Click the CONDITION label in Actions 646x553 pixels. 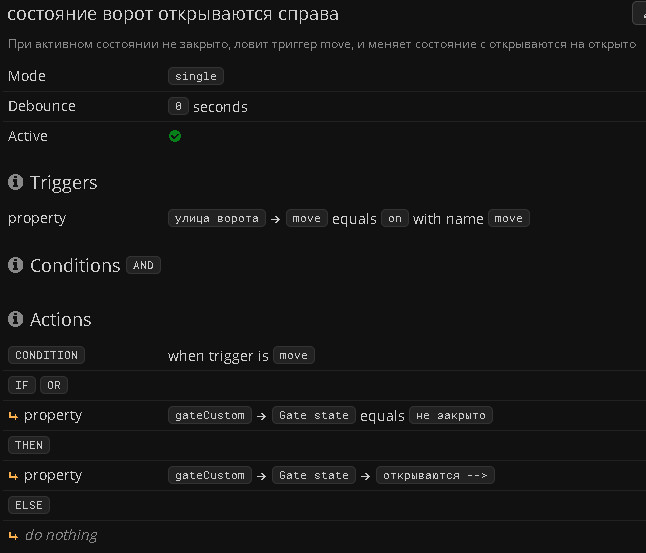pos(46,355)
